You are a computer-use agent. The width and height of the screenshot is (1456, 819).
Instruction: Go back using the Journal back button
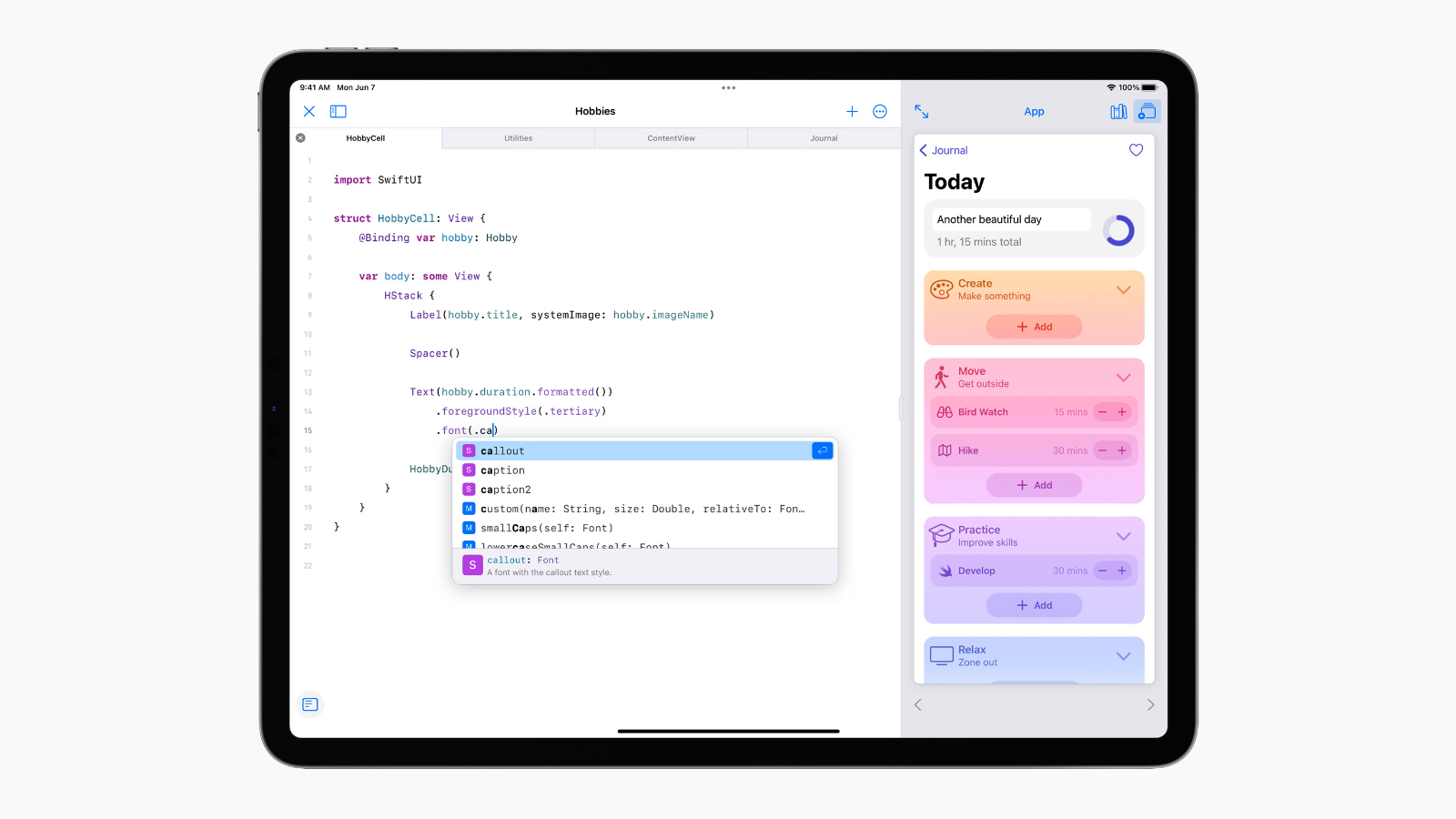(943, 150)
